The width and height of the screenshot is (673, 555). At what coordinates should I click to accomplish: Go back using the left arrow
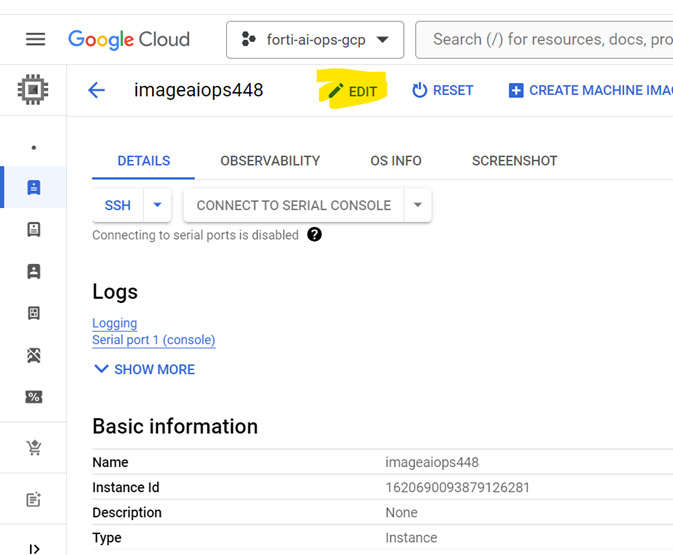point(96,90)
